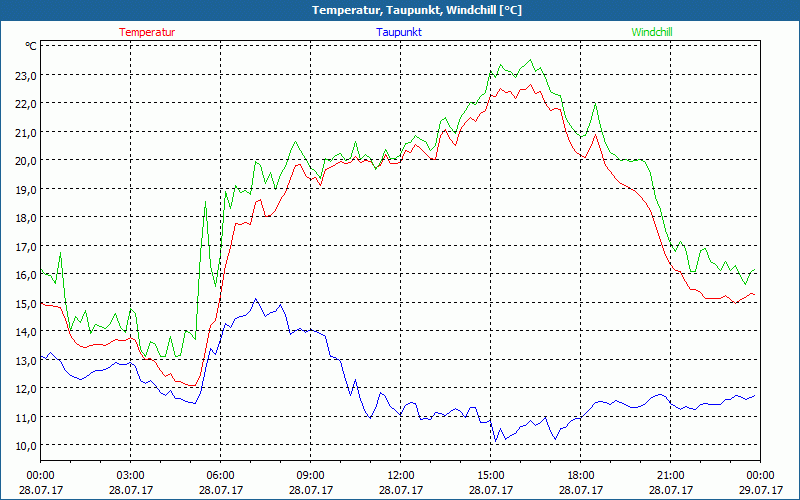This screenshot has width=800, height=500.
Task: Click the 16,0 y-axis value
Action: tap(26, 274)
